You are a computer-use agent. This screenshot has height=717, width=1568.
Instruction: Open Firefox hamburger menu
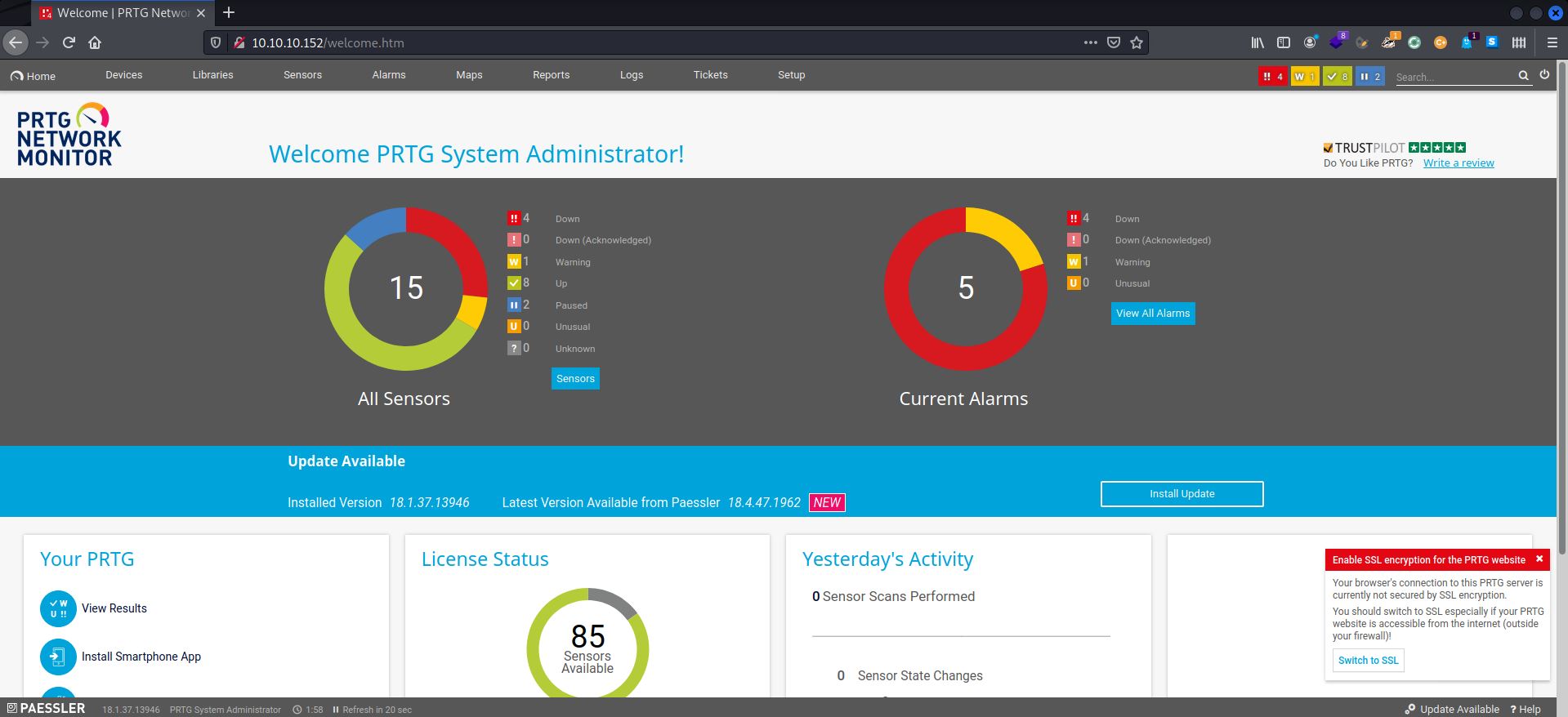[1552, 42]
